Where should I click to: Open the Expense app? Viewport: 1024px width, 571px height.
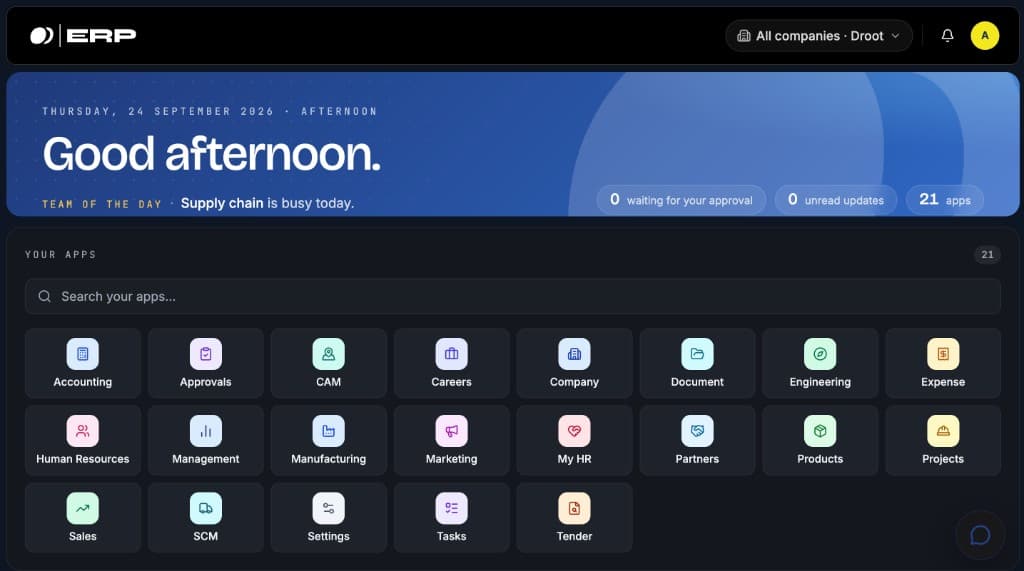tap(943, 363)
